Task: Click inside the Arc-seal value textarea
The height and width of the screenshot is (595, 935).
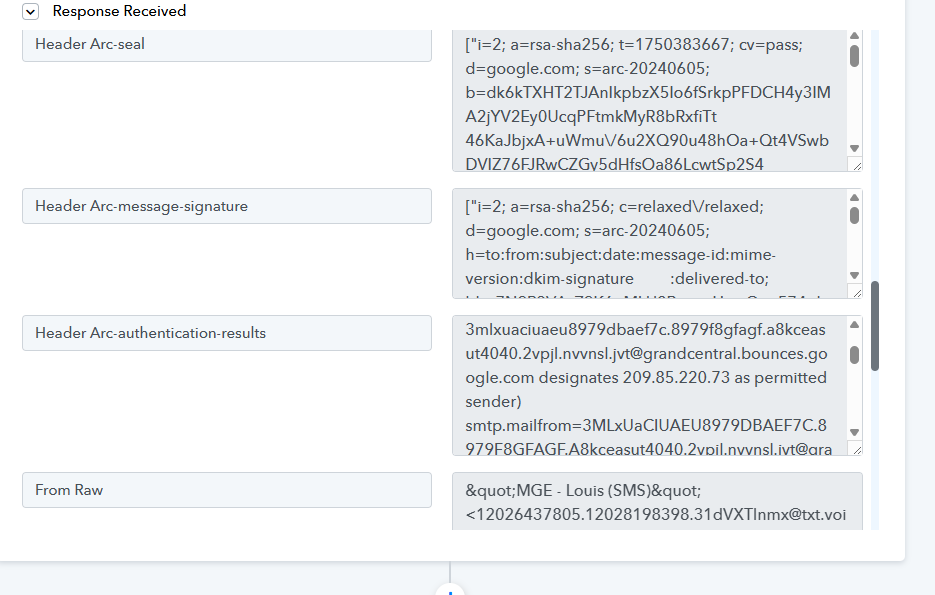Action: coord(649,101)
